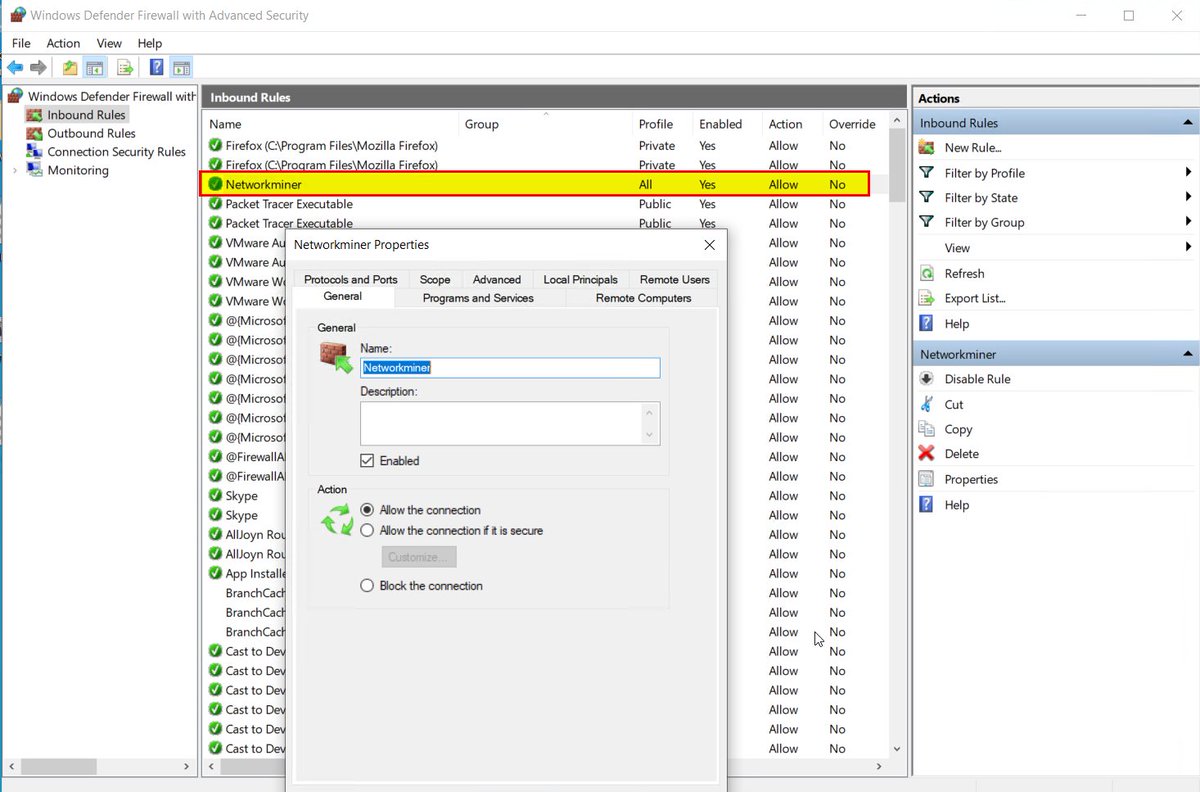
Task: Open Properties from the Networkminer actions
Action: (x=970, y=479)
